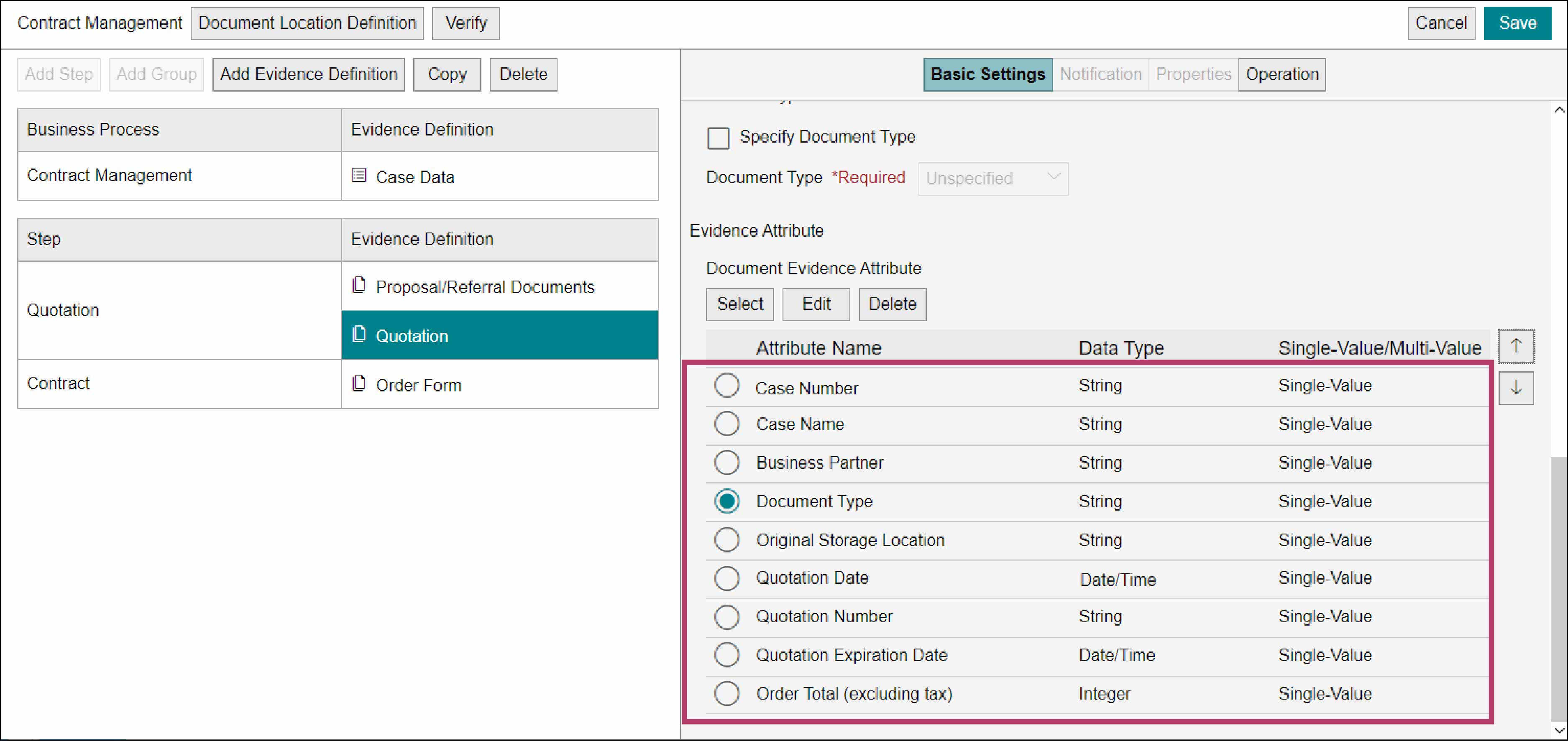The height and width of the screenshot is (741, 1568).
Task: Select the Order Total (excluding tax) radio button
Action: (727, 694)
